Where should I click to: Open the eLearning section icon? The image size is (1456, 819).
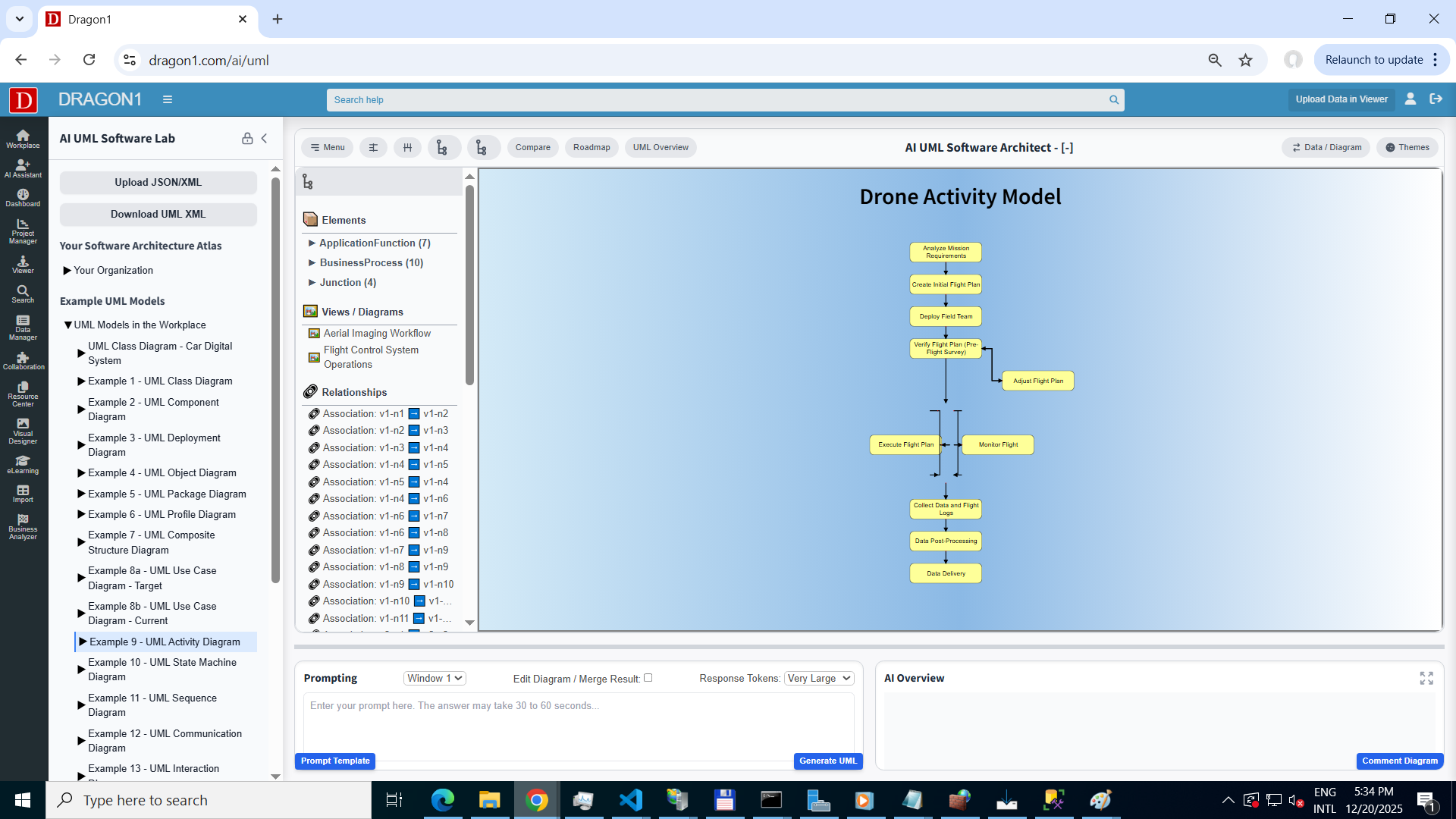23,465
